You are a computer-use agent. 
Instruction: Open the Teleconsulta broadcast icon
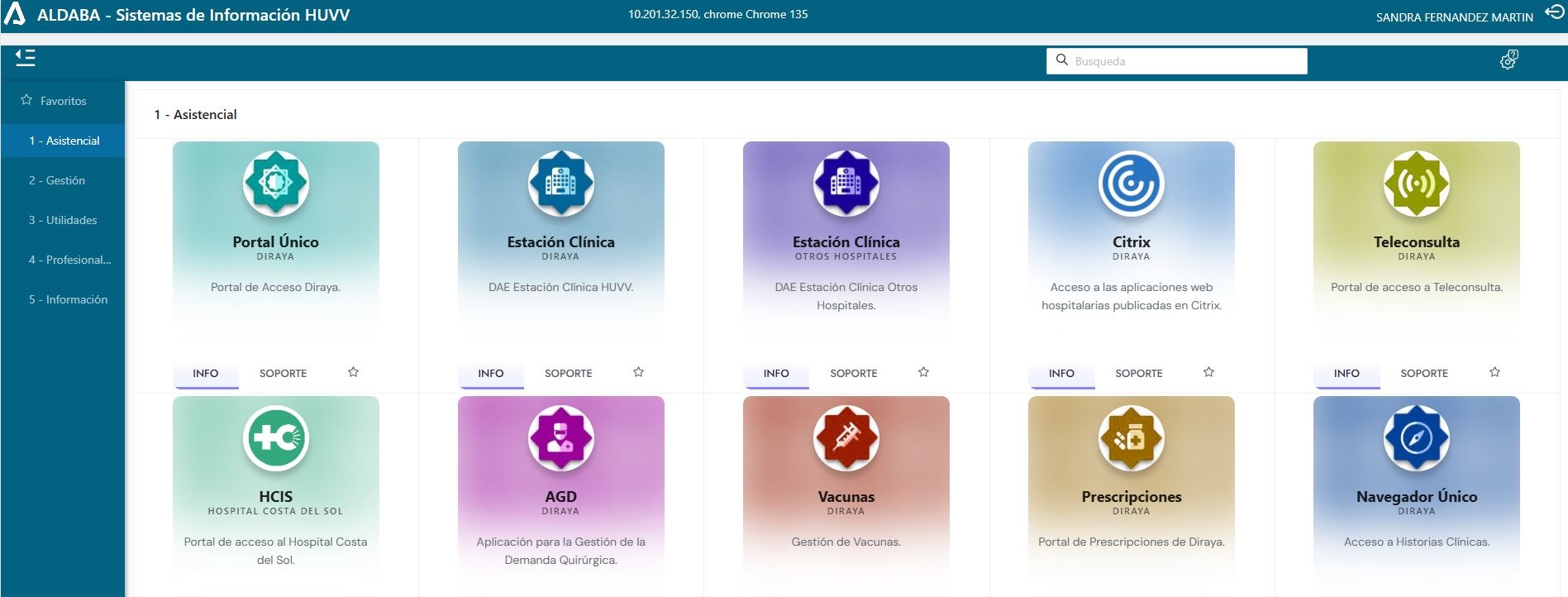[1417, 183]
